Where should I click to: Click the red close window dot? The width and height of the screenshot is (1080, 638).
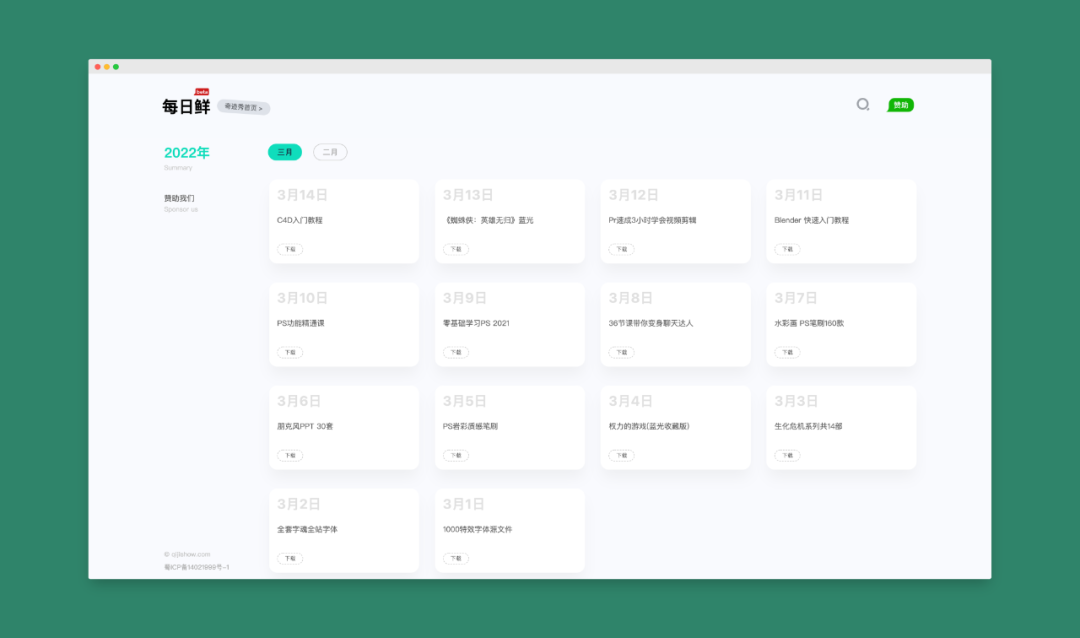(98, 67)
